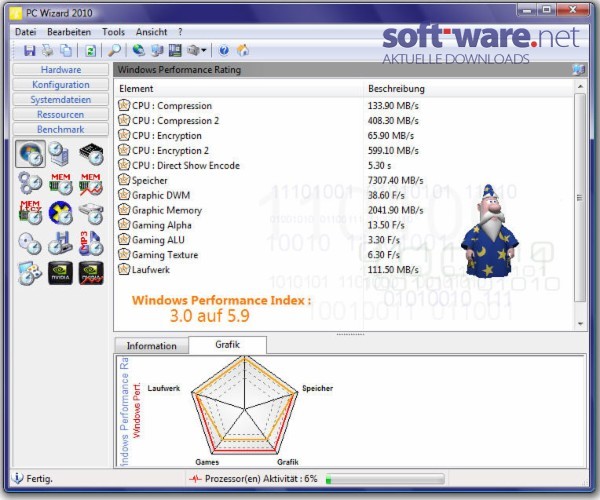This screenshot has width=600, height=500.
Task: Select the Laufwerk row
Action: pos(344,270)
